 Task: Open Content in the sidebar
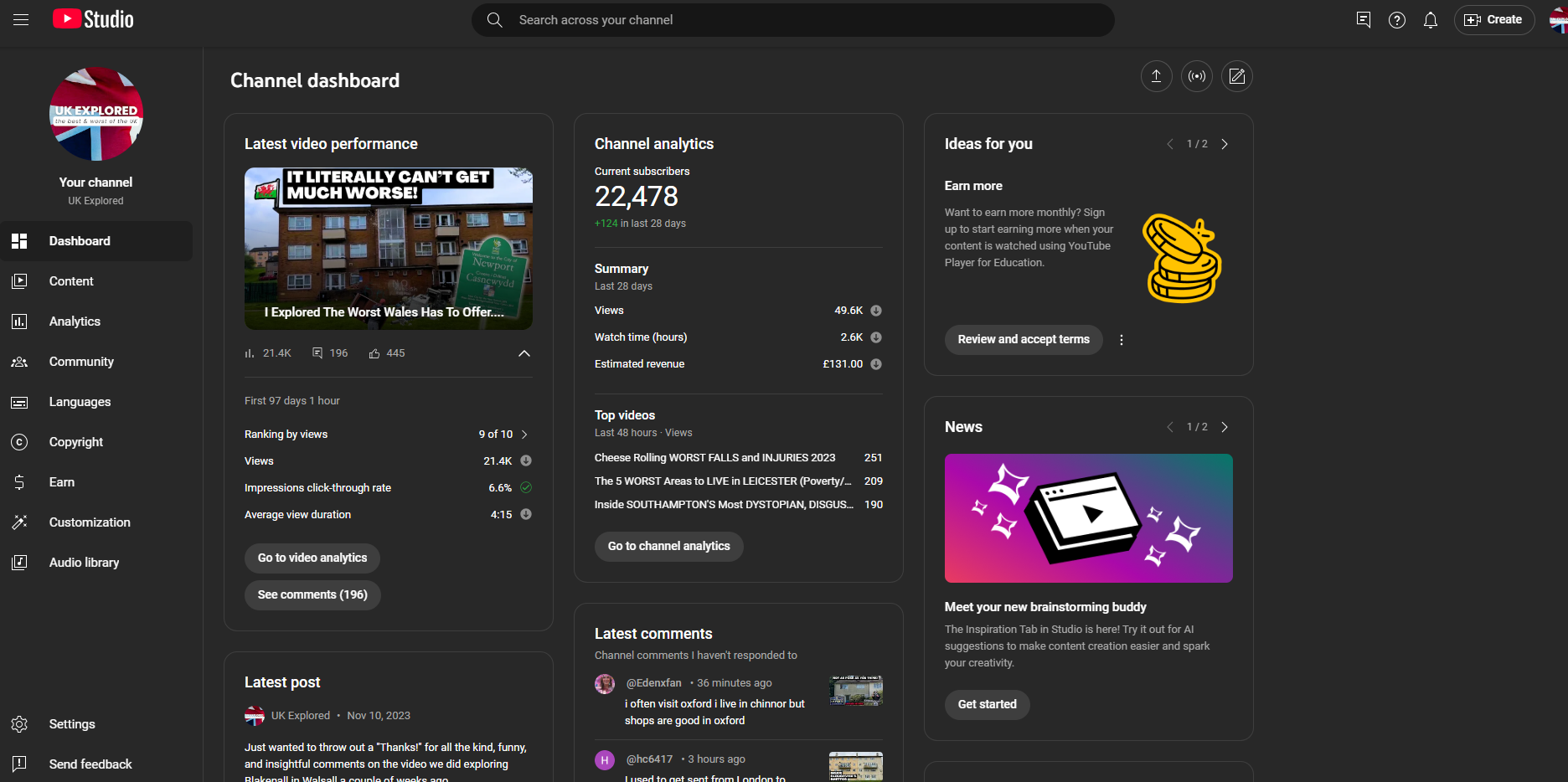coord(96,281)
